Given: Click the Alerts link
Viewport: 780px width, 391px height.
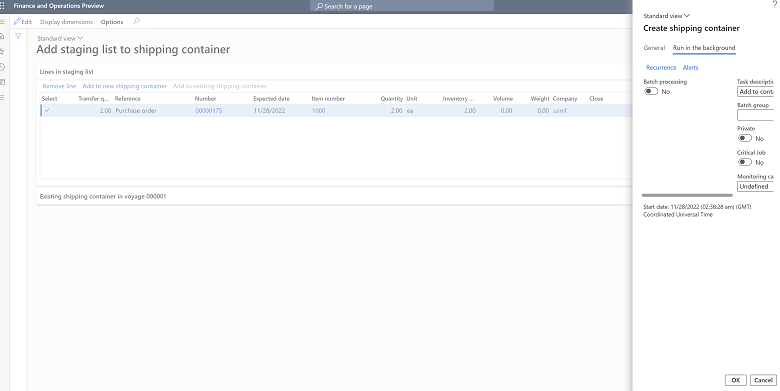Looking at the screenshot, I should click(x=690, y=68).
